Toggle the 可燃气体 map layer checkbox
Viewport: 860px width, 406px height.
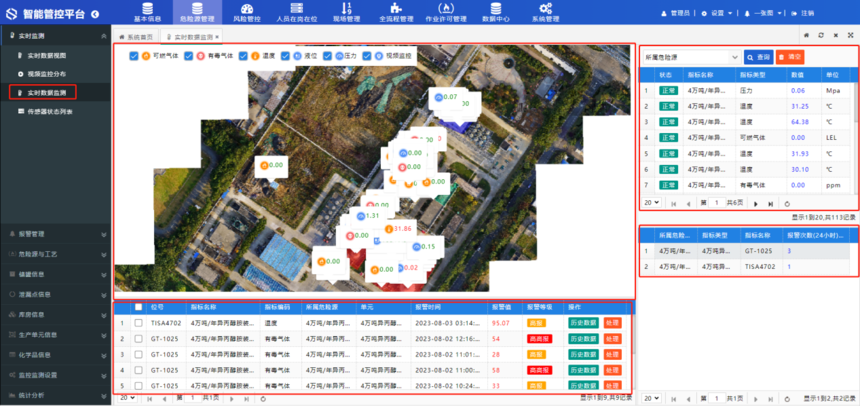point(135,56)
